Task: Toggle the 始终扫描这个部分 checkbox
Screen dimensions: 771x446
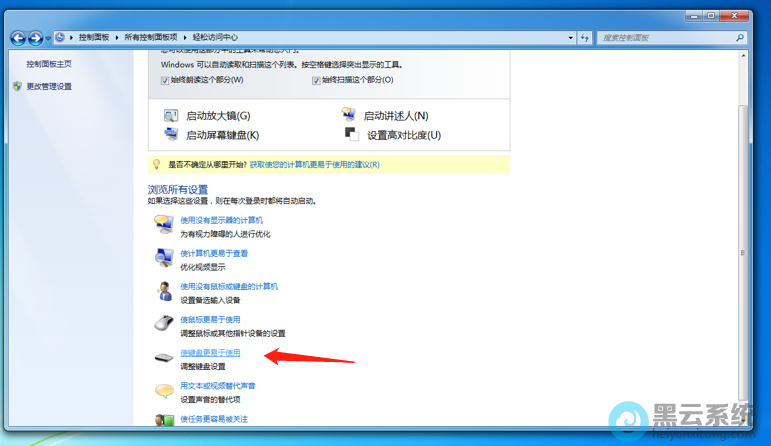Action: click(316, 80)
